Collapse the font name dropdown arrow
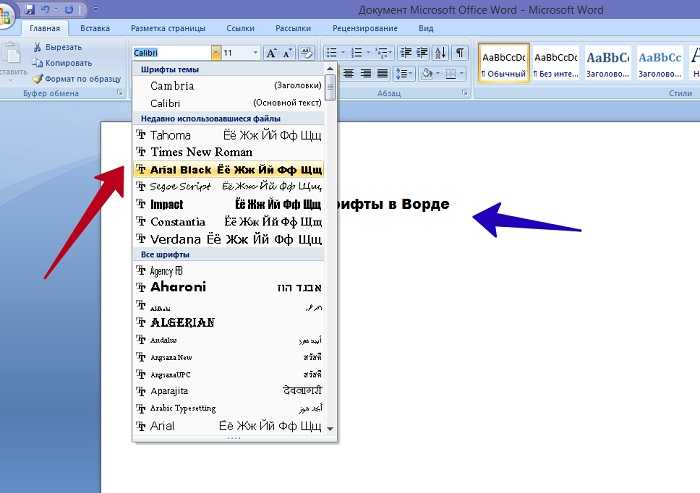The image size is (700, 493). [216, 53]
